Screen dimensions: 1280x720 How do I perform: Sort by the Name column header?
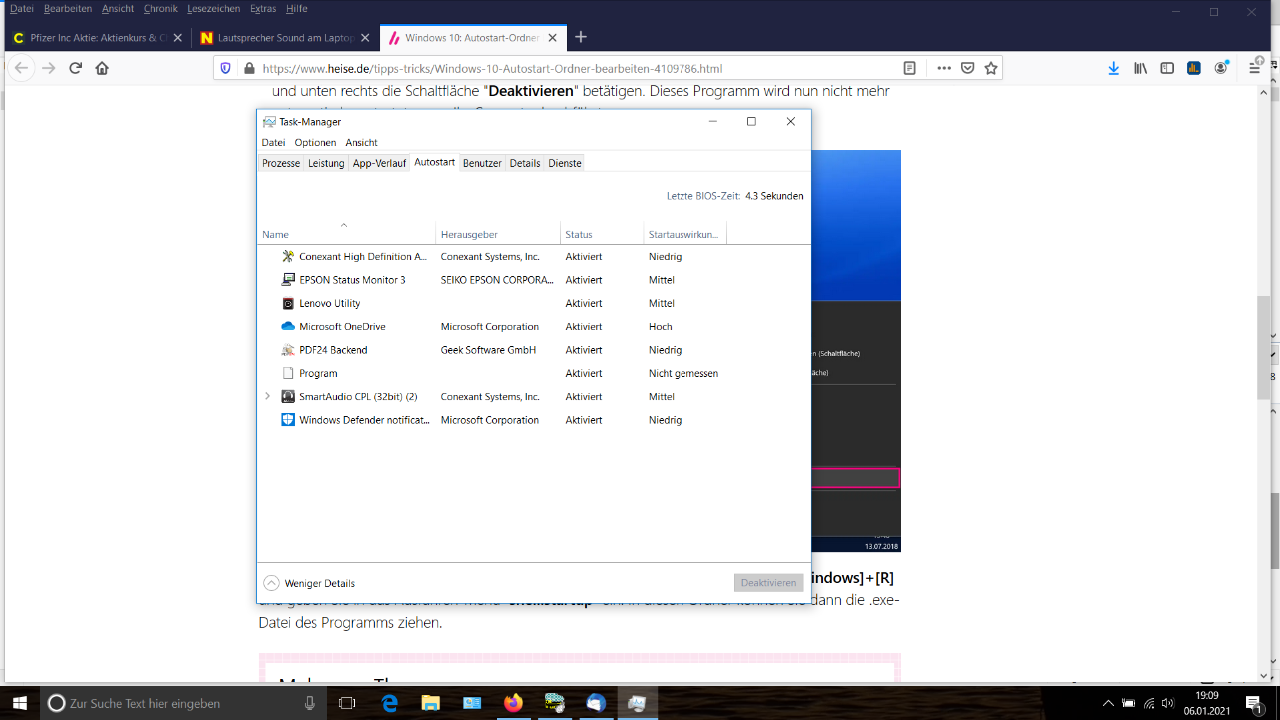pyautogui.click(x=346, y=234)
